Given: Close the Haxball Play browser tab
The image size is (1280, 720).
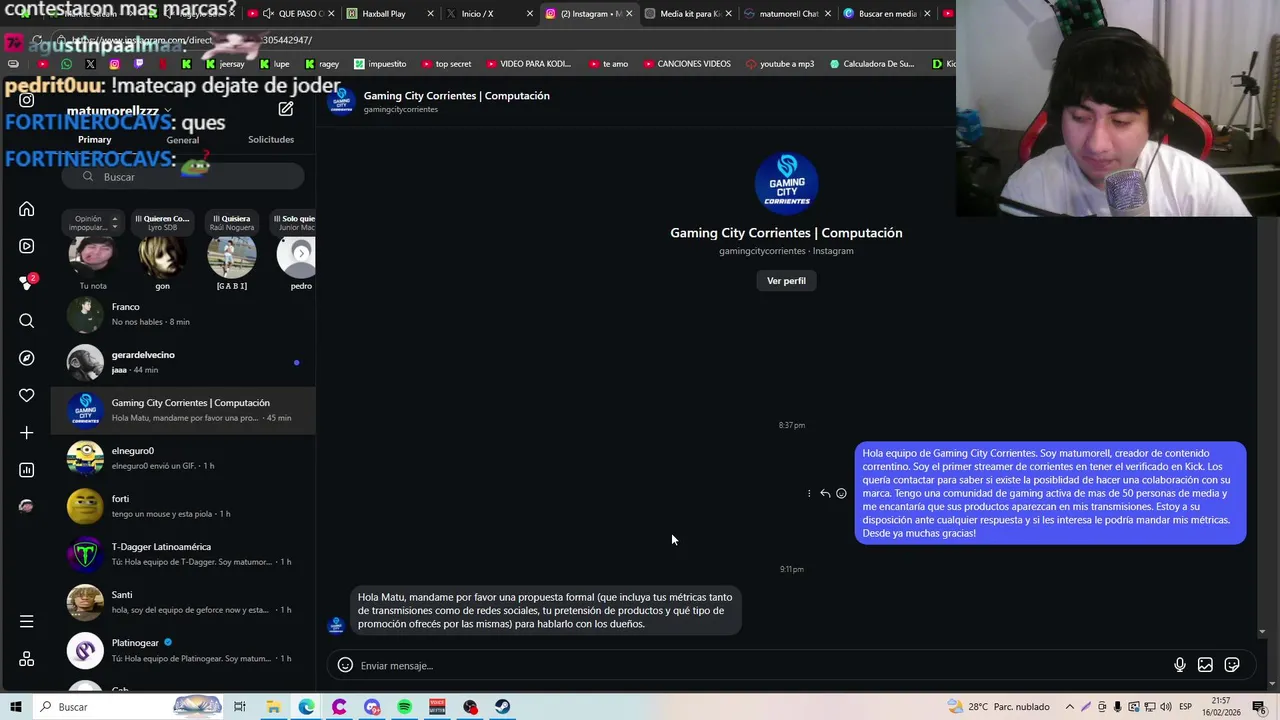Looking at the screenshot, I should 431,14.
